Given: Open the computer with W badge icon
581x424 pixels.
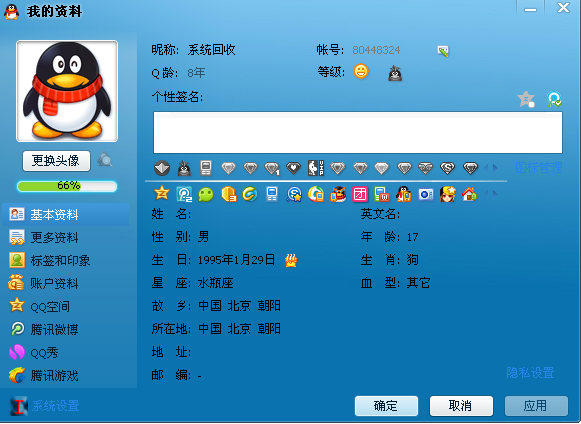Looking at the screenshot, I should tap(382, 194).
